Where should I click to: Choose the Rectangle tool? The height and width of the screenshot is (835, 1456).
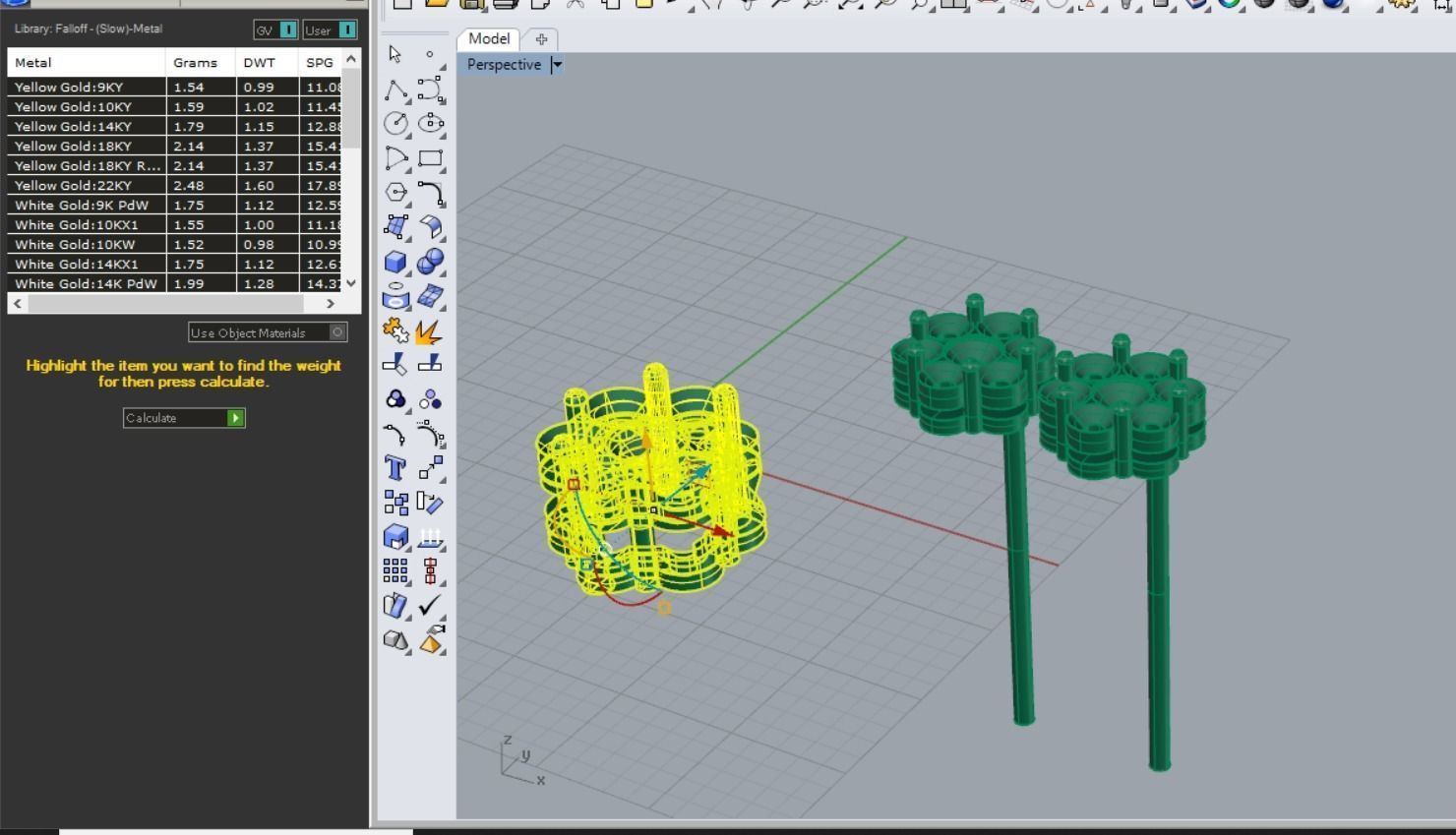[x=430, y=158]
